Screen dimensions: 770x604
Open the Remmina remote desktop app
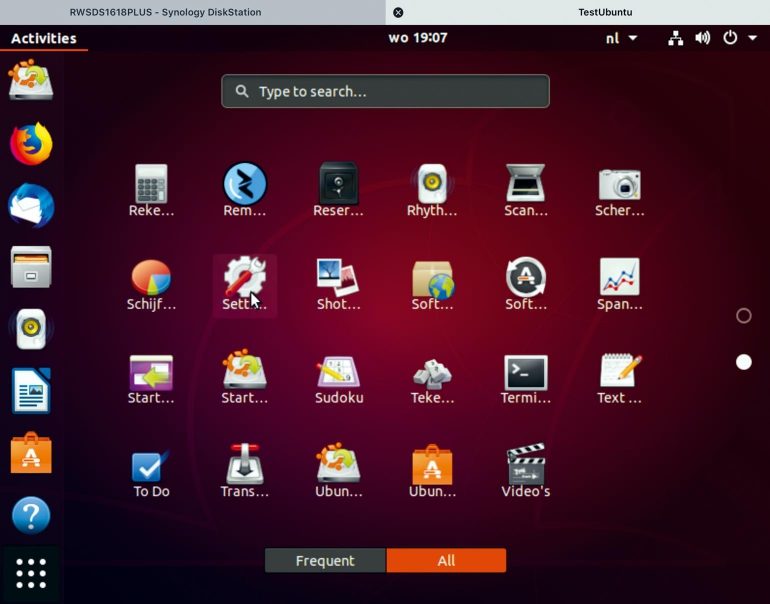coord(244,190)
